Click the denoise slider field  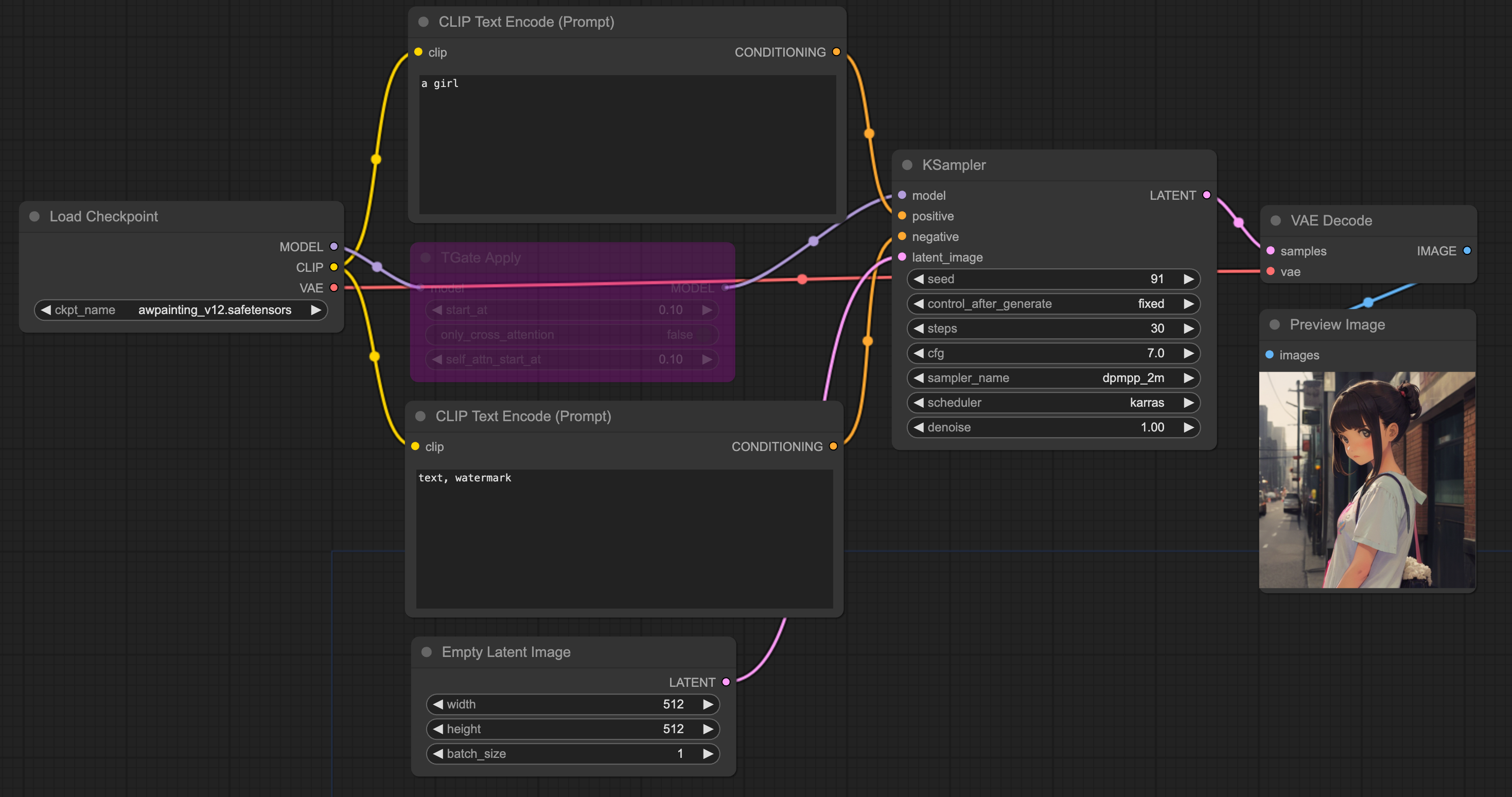point(1053,427)
